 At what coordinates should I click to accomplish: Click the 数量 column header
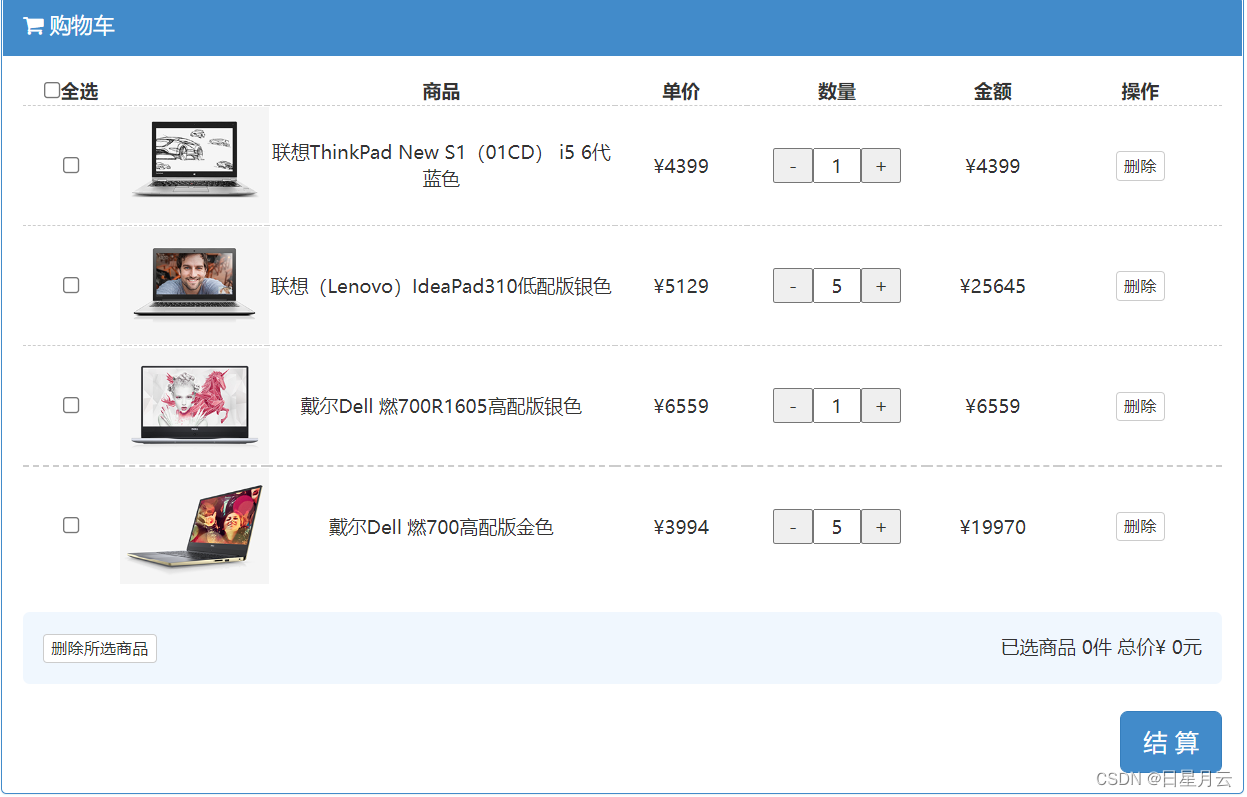pos(837,92)
